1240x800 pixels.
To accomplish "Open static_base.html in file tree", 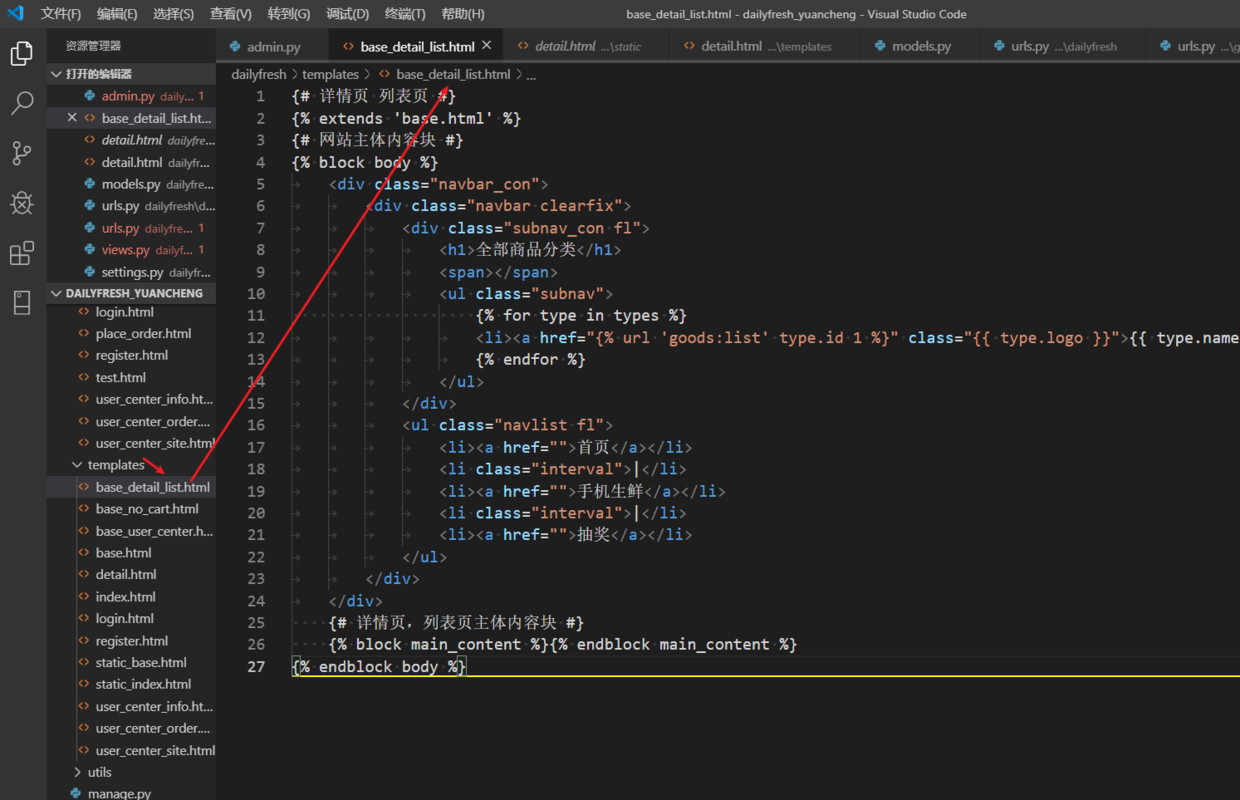I will 131,662.
